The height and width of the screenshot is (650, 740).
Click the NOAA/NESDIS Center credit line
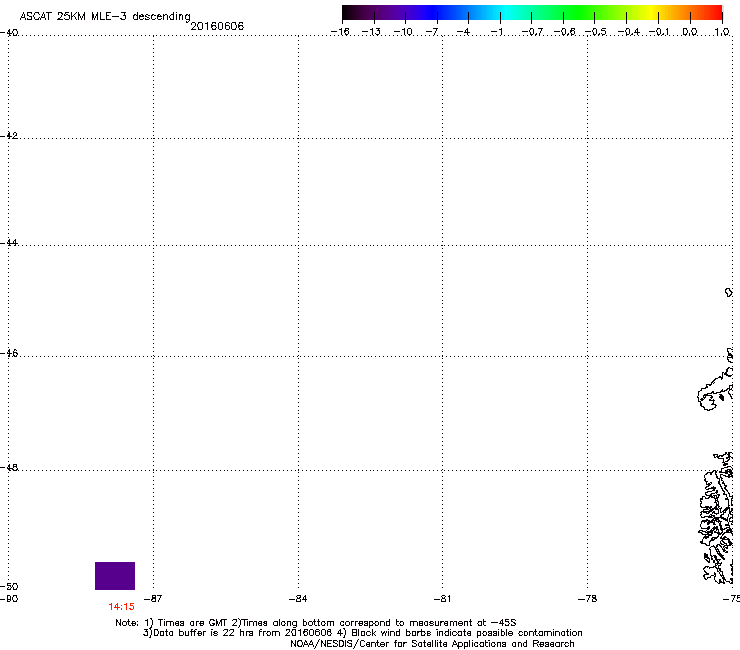click(x=432, y=644)
